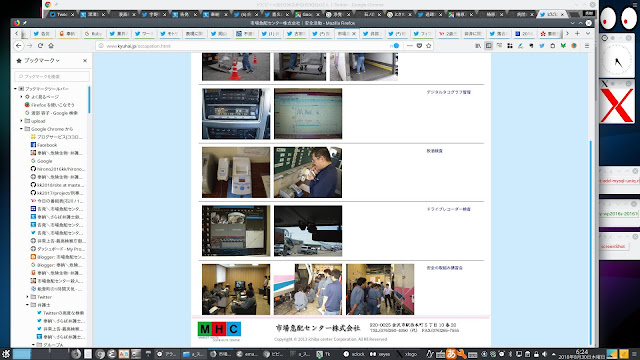Close the active 市場 tab
This screenshot has width=640, height=360.
(354, 34)
